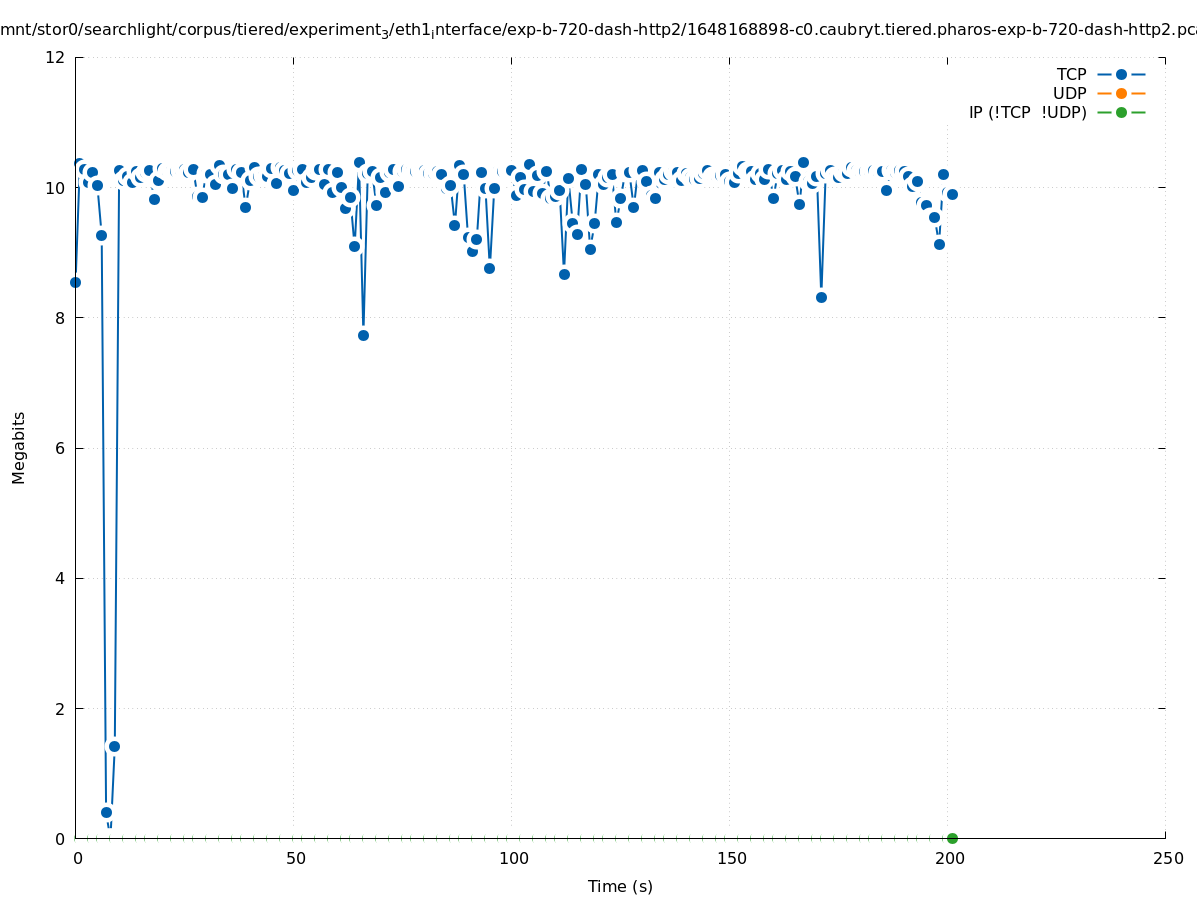Image resolution: width=1197 pixels, height=900 pixels.
Task: Click the Time (s) x-axis label
Action: click(x=620, y=886)
